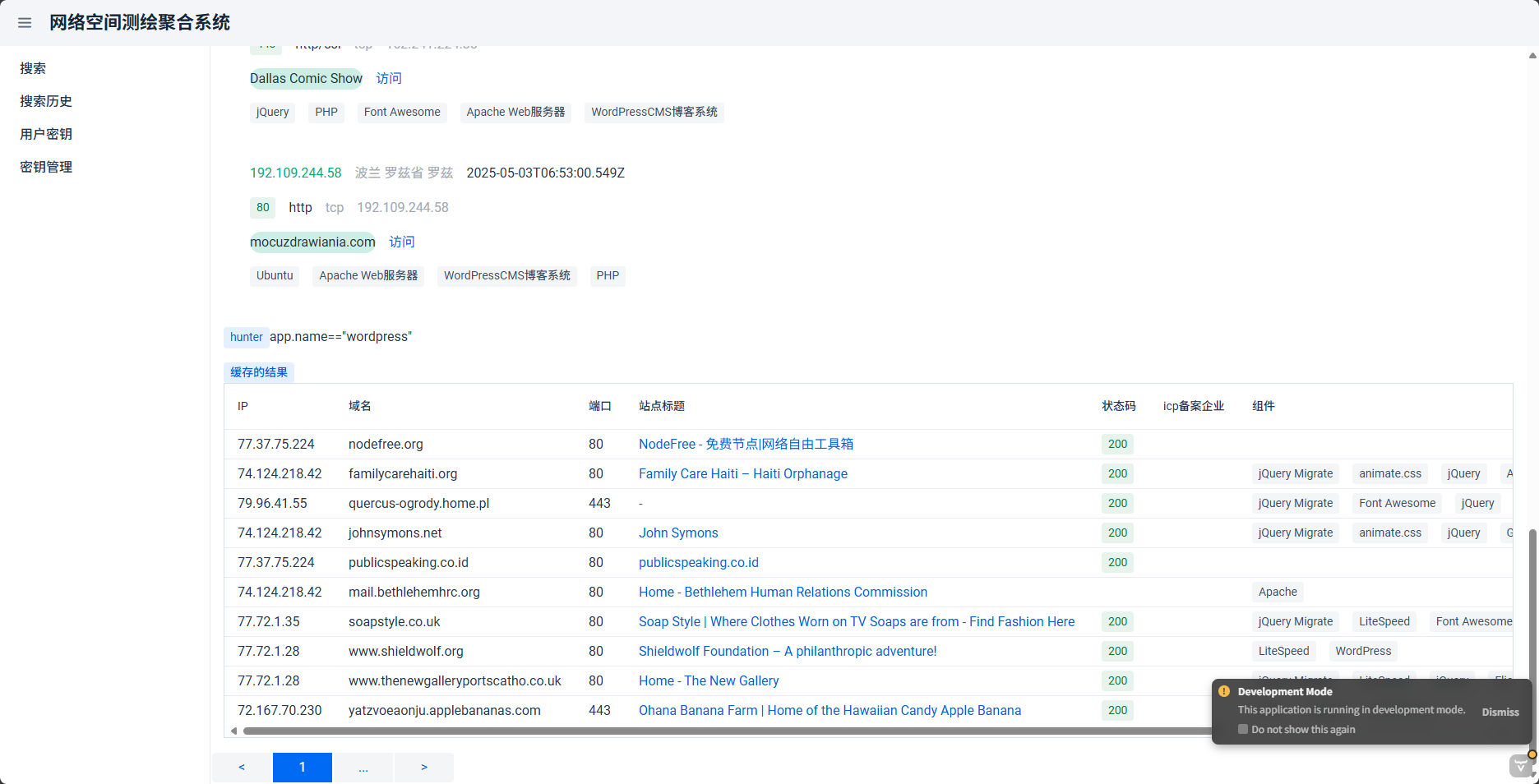The height and width of the screenshot is (784, 1539).
Task: Go to previous results page
Action: (242, 767)
